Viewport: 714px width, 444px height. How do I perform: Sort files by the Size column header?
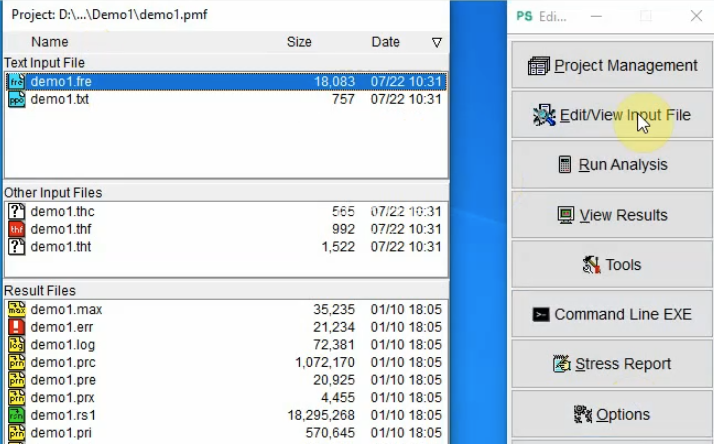pyautogui.click(x=299, y=42)
